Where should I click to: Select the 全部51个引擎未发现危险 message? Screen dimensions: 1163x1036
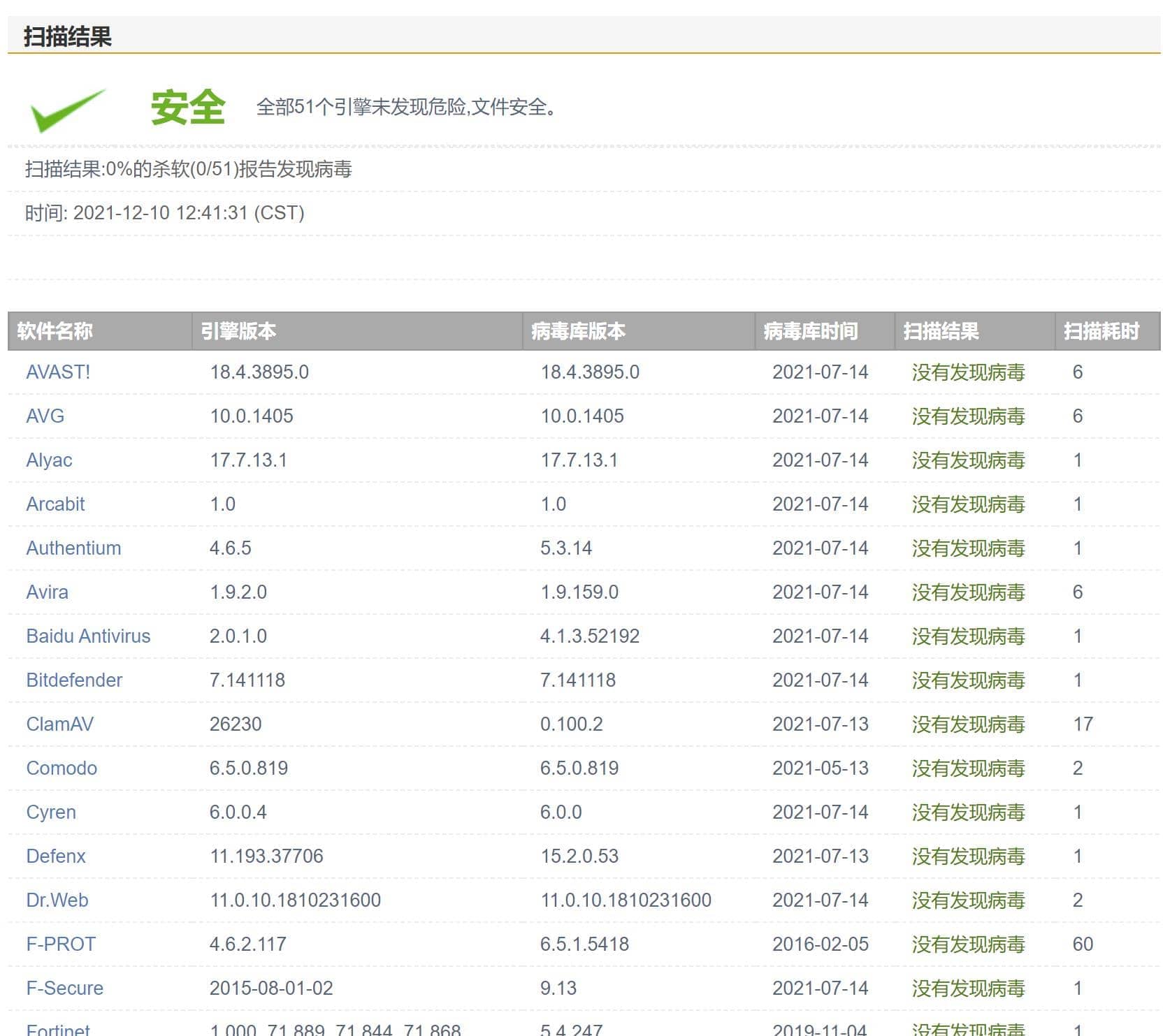pyautogui.click(x=407, y=107)
